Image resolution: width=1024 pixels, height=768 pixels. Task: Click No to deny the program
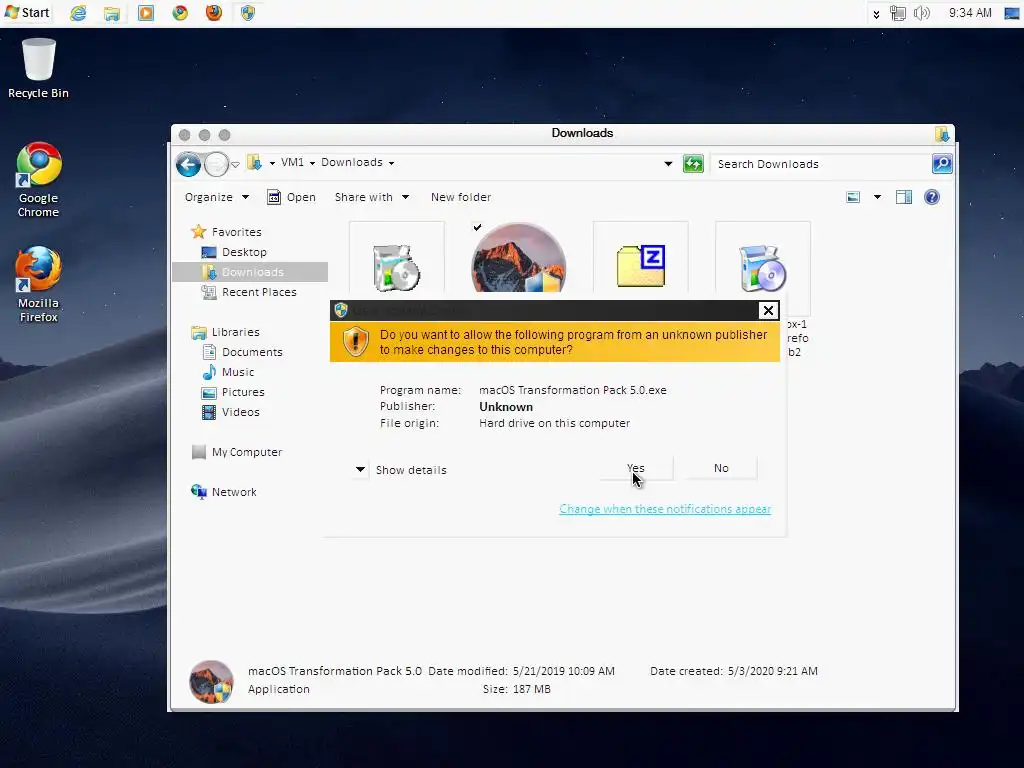pos(721,468)
